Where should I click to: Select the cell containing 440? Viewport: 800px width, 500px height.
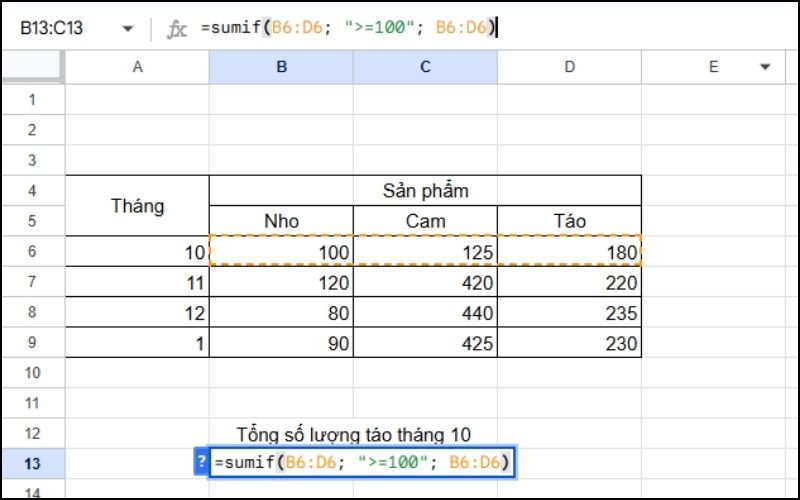coord(425,312)
